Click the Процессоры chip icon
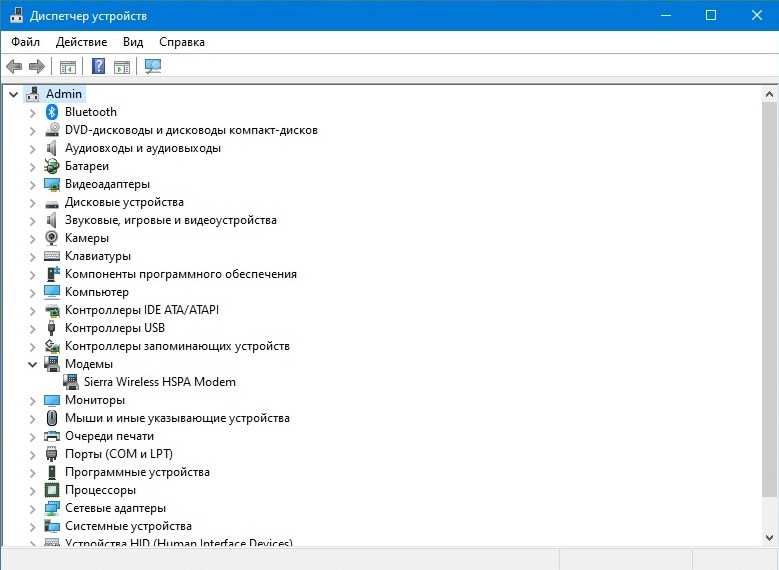The width and height of the screenshot is (779, 570). 52,490
